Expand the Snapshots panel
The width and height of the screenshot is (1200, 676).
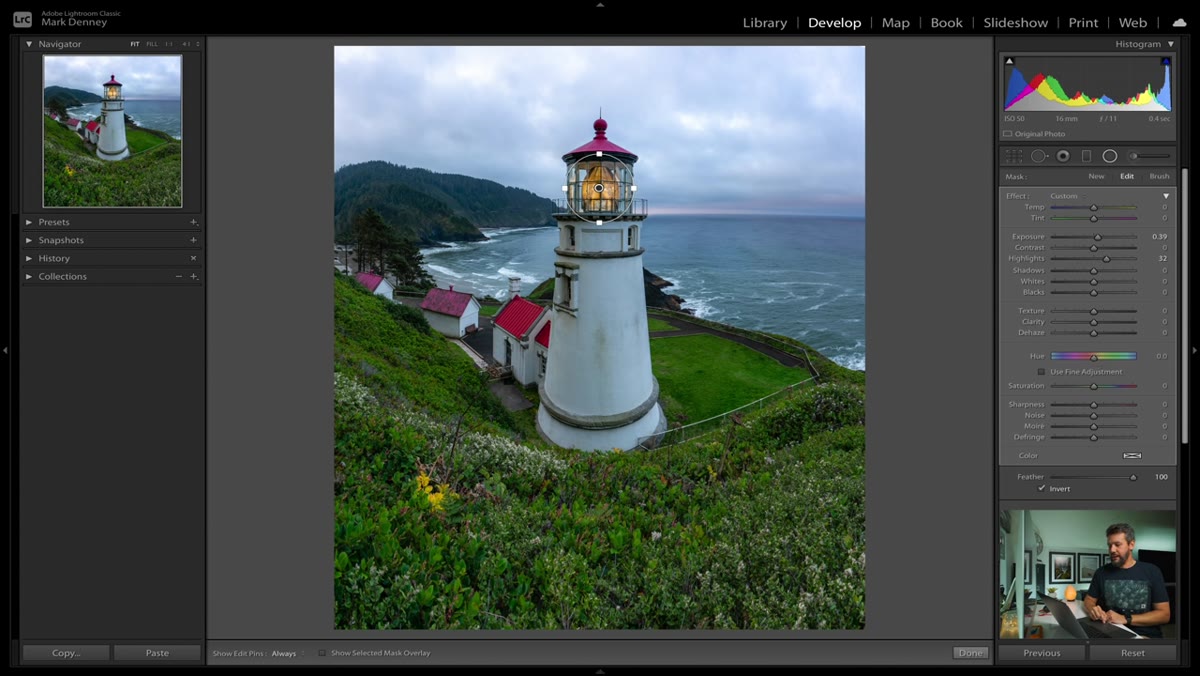point(29,240)
